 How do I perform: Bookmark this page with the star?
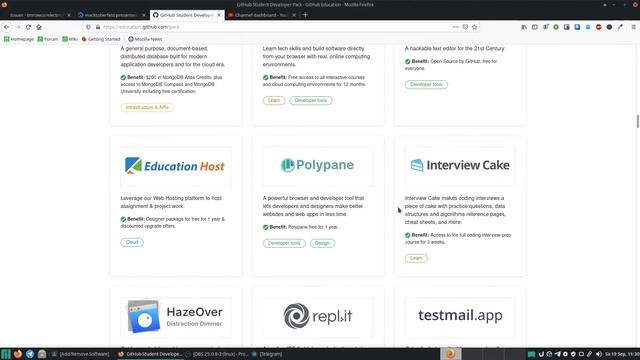tap(475, 27)
